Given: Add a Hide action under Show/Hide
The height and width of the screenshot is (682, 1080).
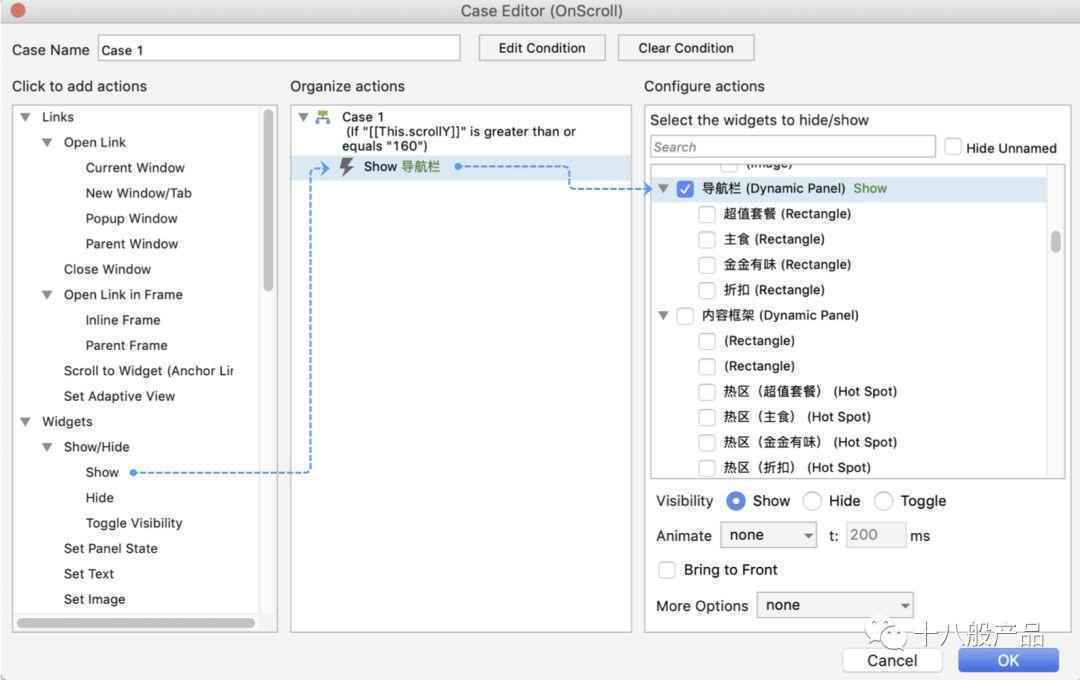Looking at the screenshot, I should pos(100,498).
